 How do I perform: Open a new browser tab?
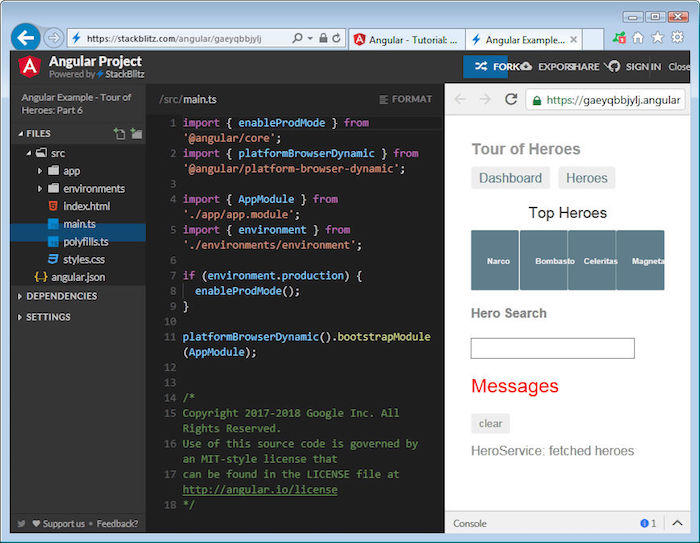[x=593, y=40]
